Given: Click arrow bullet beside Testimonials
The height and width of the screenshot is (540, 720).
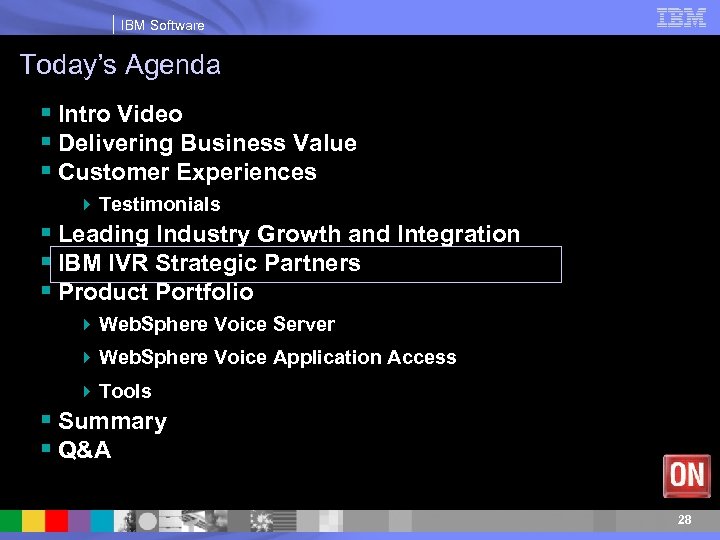Looking at the screenshot, I should 87,204.
